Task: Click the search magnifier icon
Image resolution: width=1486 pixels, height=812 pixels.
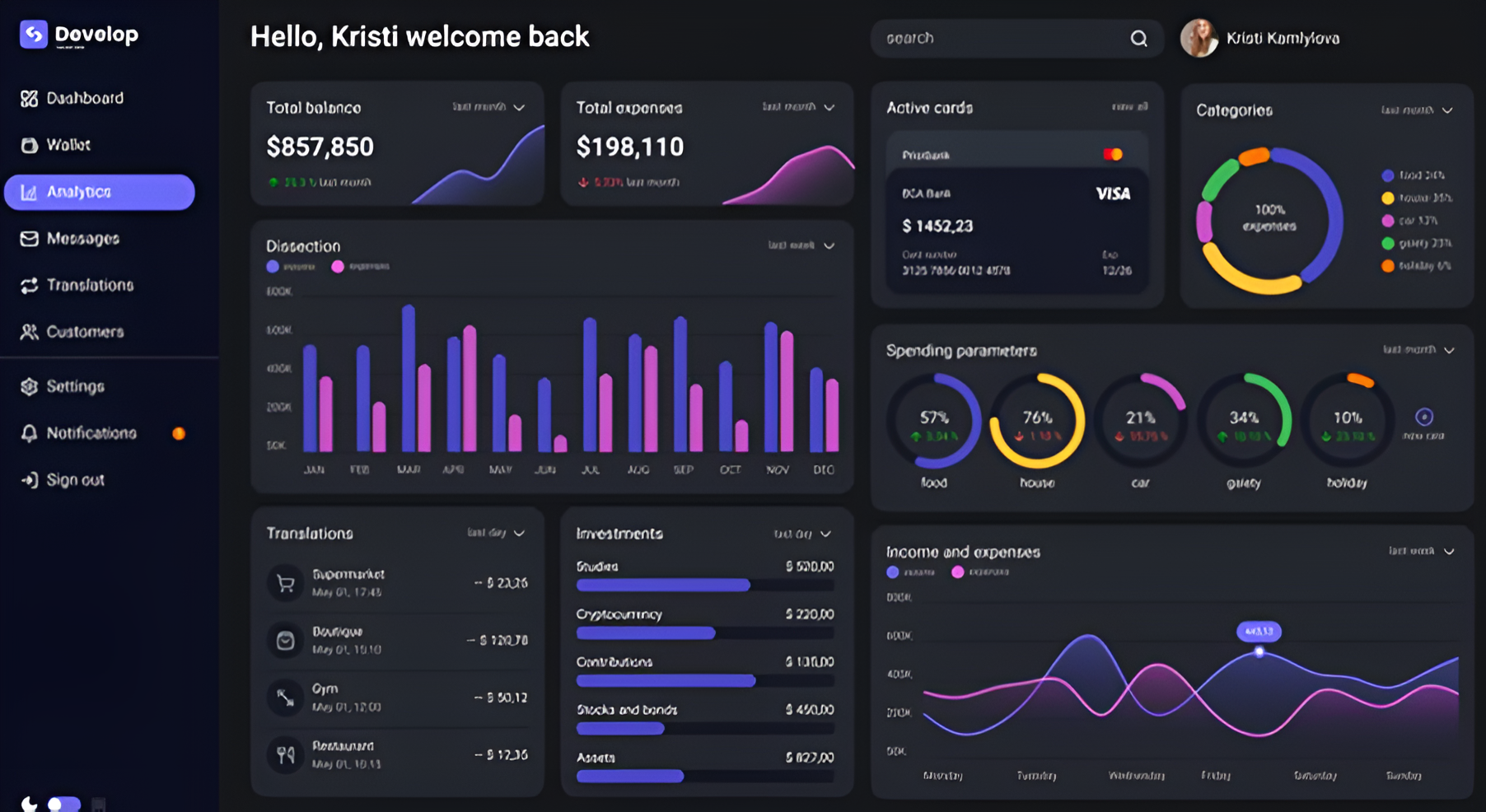Action: pyautogui.click(x=1138, y=39)
